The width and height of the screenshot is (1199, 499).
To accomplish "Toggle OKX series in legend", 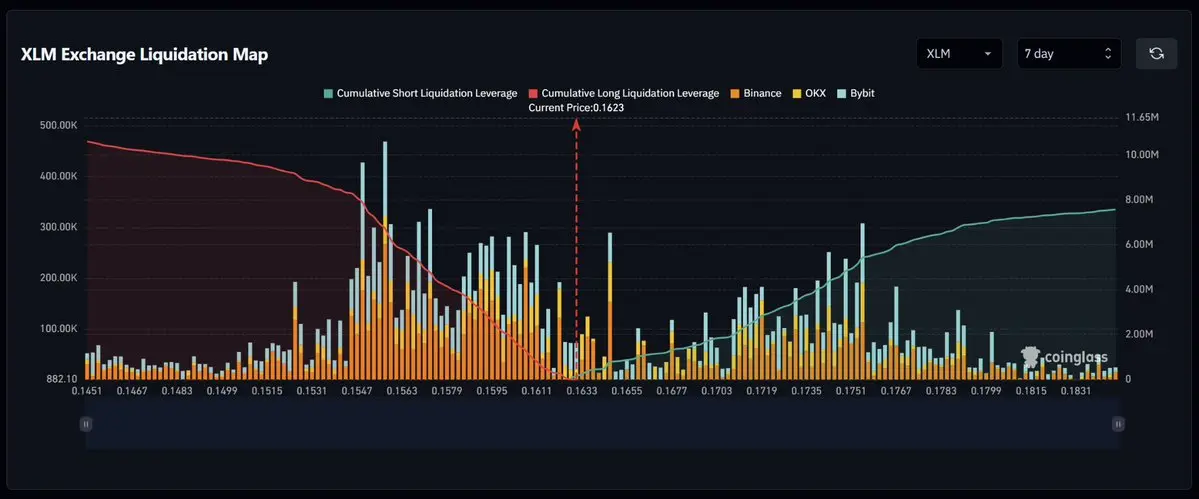I will (809, 93).
